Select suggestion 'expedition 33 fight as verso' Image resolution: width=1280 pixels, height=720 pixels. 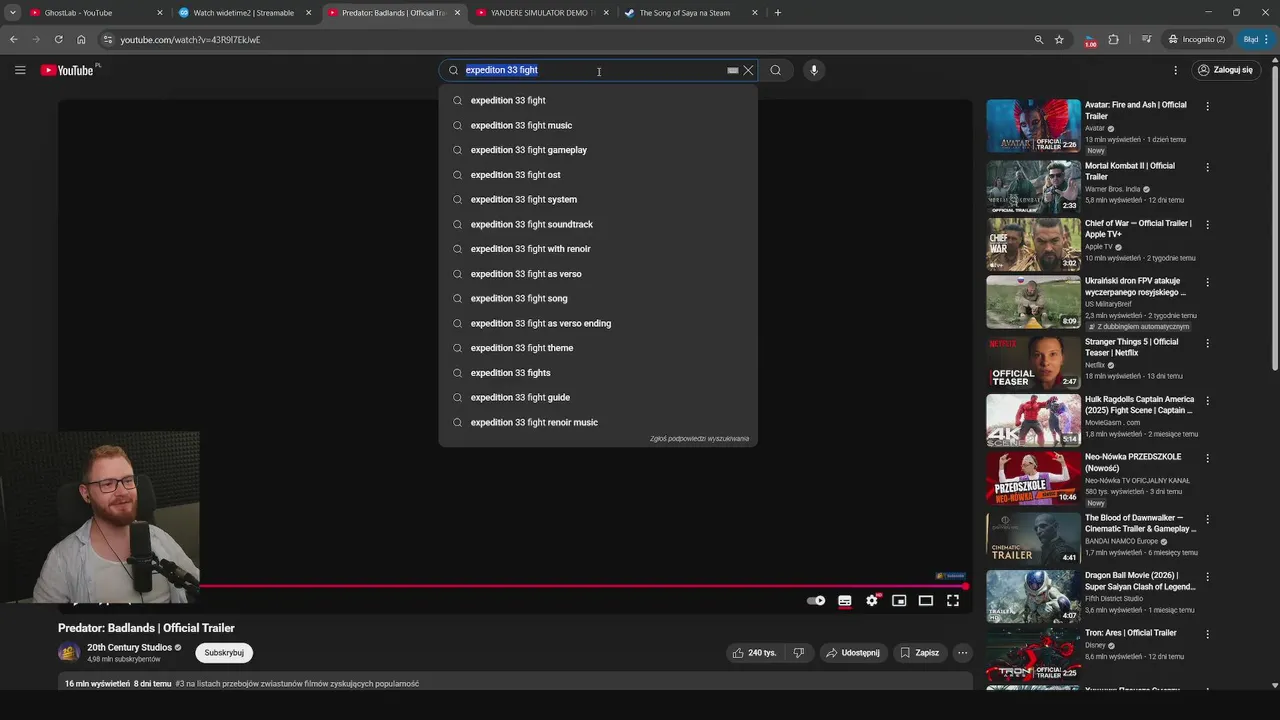(x=598, y=274)
